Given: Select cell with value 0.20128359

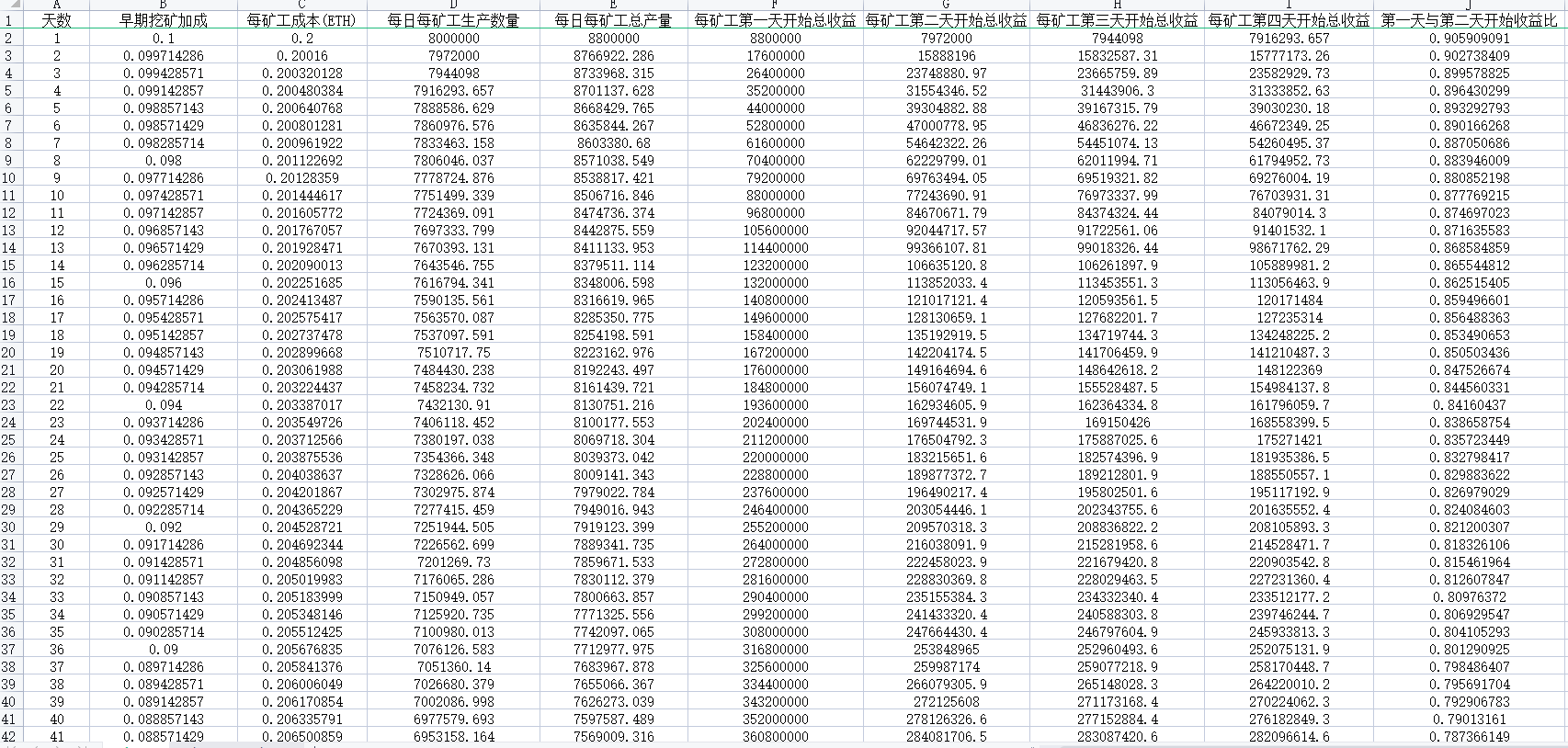Looking at the screenshot, I should pyautogui.click(x=302, y=177).
